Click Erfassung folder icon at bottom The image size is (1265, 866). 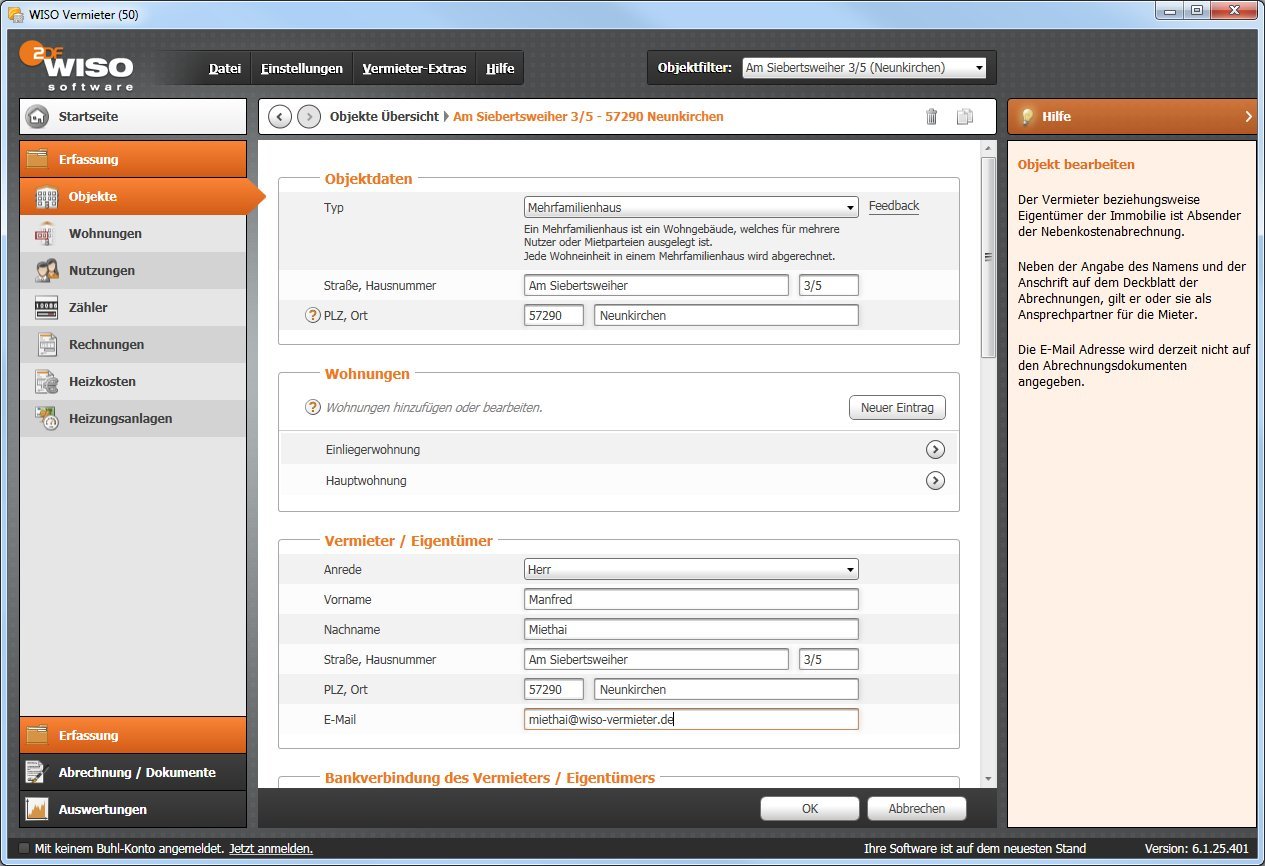(x=37, y=735)
